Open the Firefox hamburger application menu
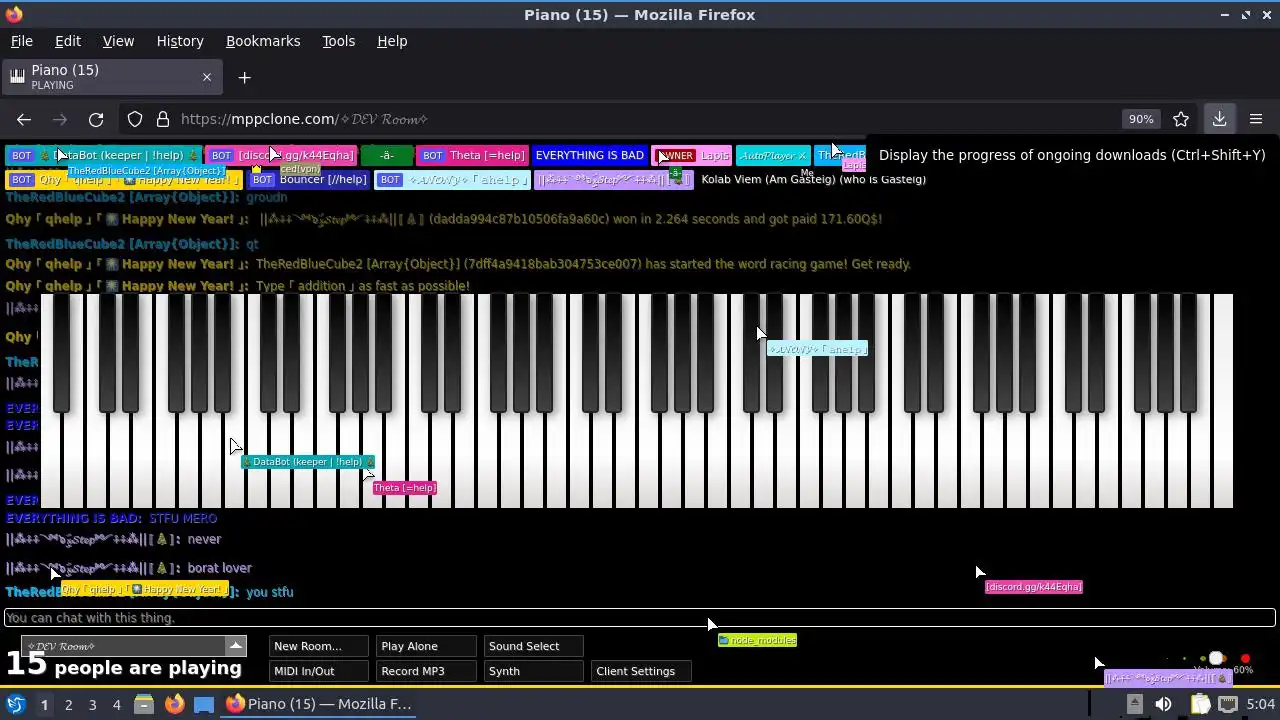 tap(1256, 119)
